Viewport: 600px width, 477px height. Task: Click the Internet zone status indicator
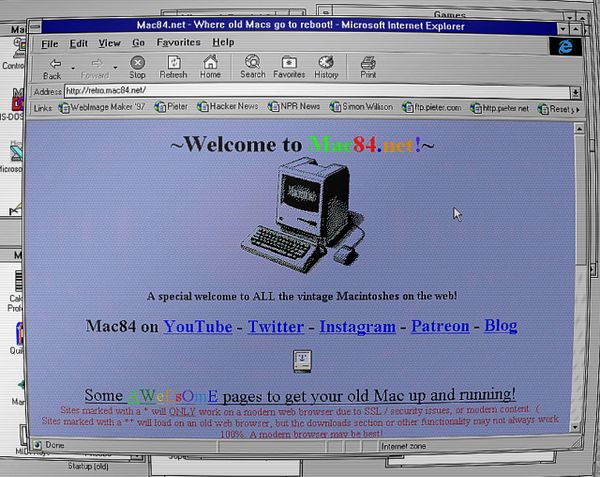(x=403, y=446)
